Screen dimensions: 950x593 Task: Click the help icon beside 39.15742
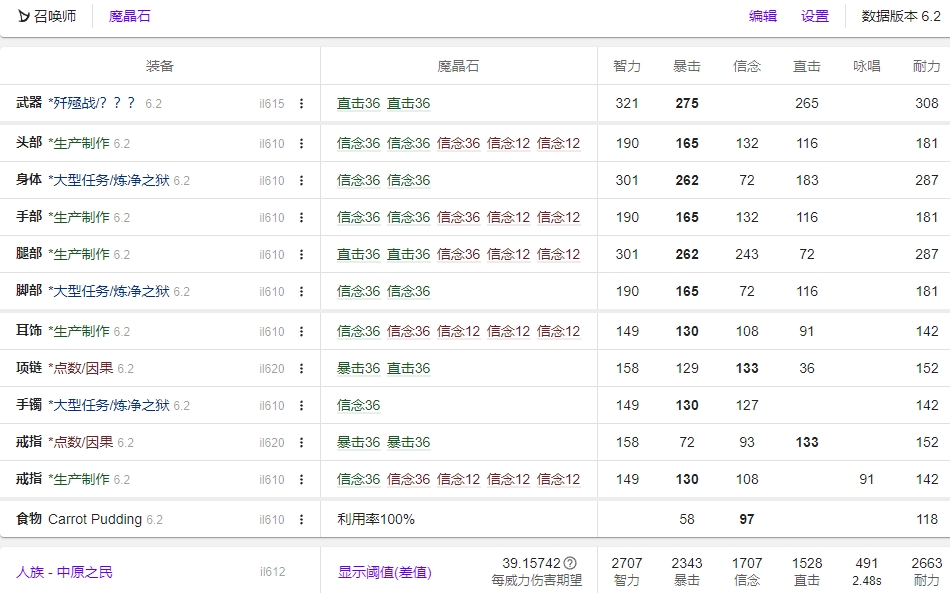coord(570,563)
